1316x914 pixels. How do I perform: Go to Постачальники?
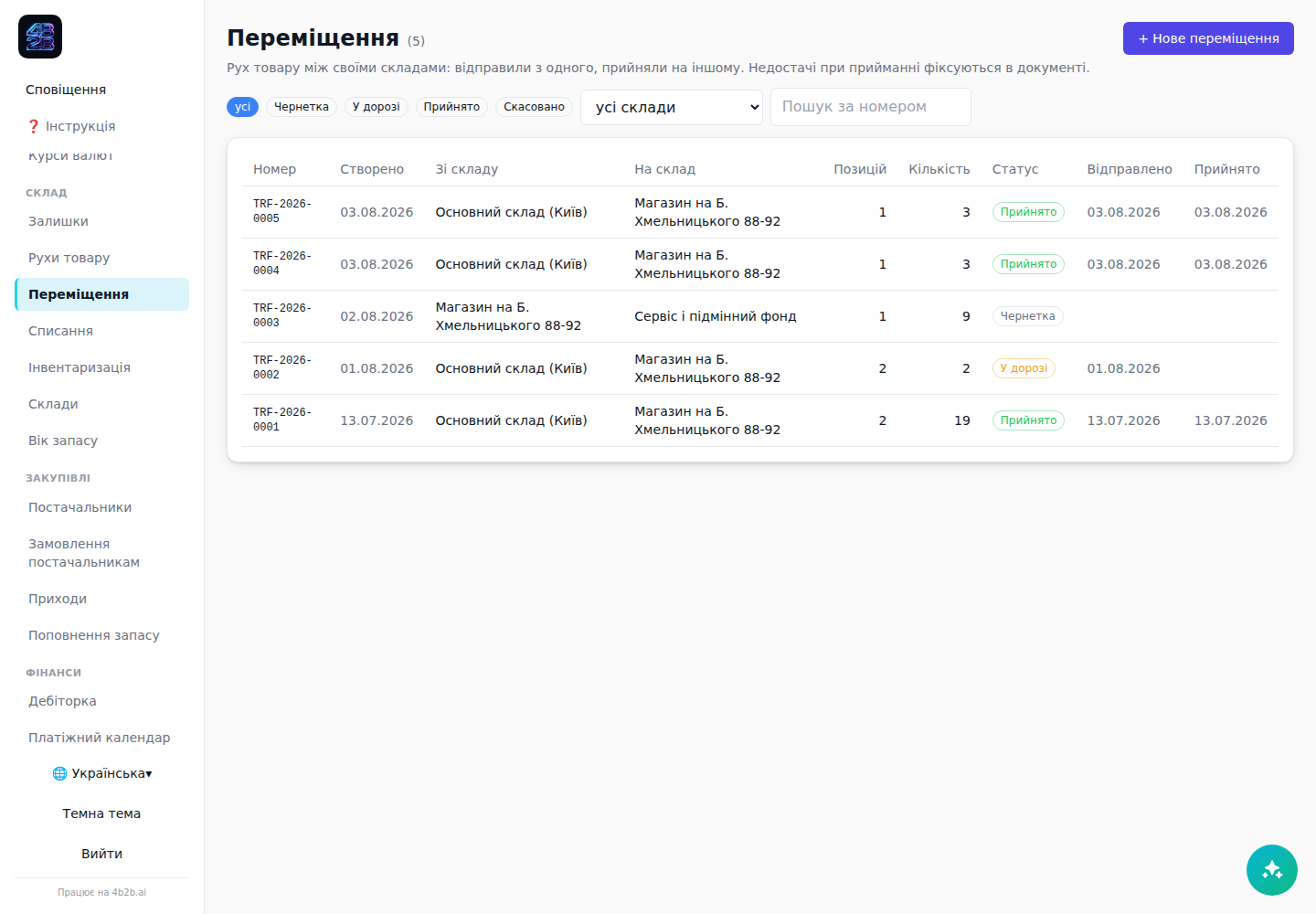[x=101, y=507]
